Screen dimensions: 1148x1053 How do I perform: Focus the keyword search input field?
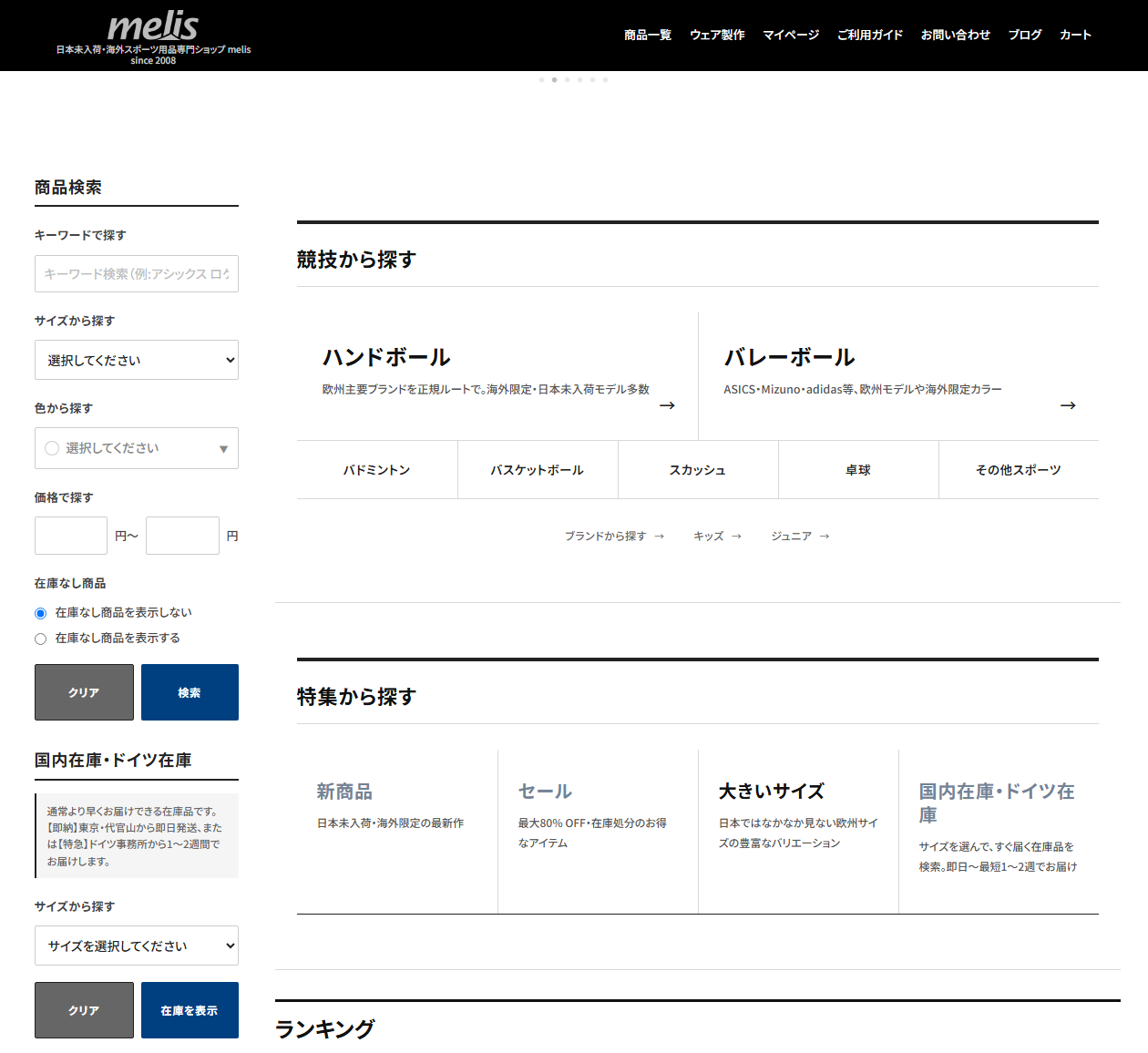click(137, 273)
